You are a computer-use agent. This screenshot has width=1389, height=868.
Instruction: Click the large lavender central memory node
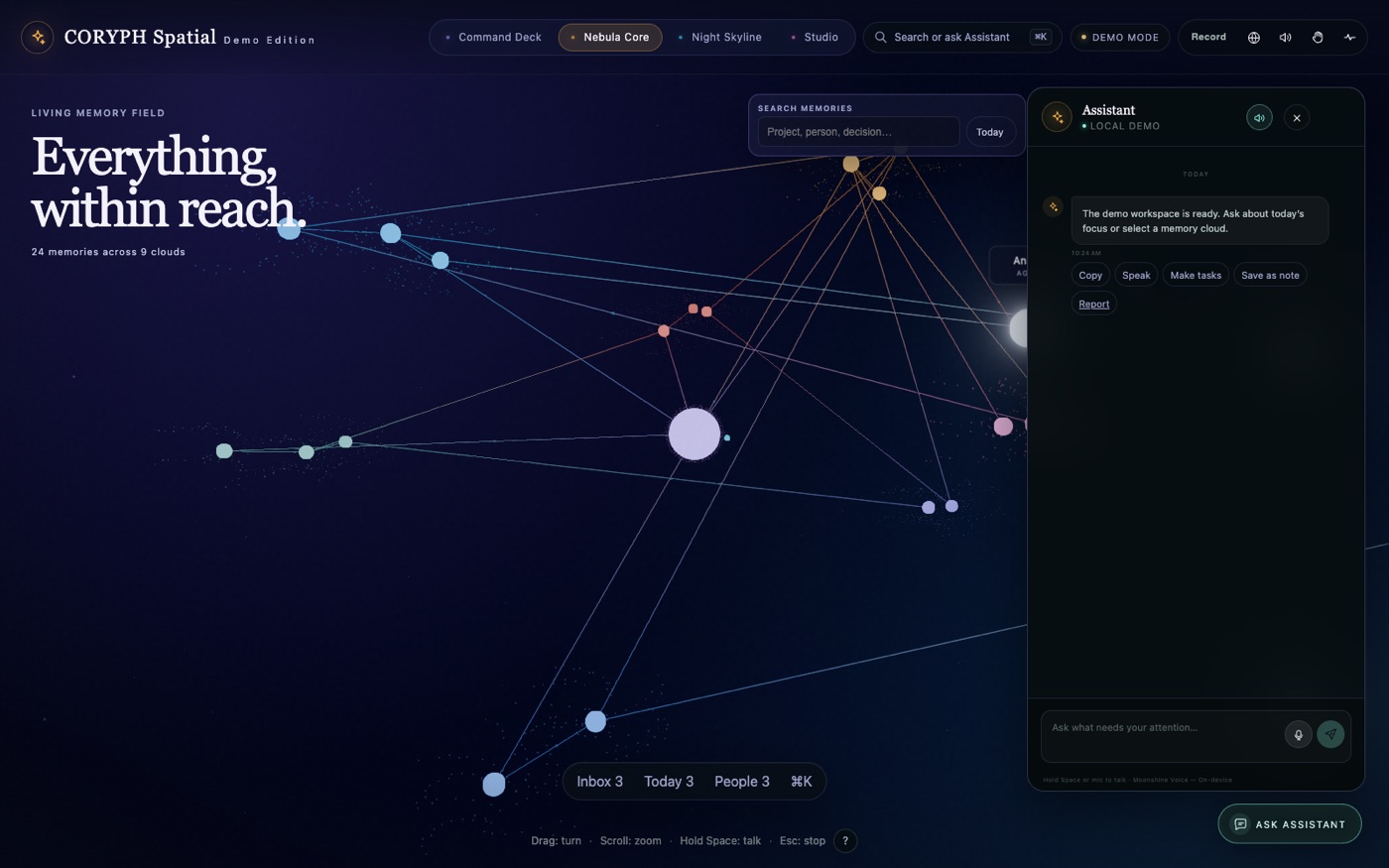(x=694, y=434)
